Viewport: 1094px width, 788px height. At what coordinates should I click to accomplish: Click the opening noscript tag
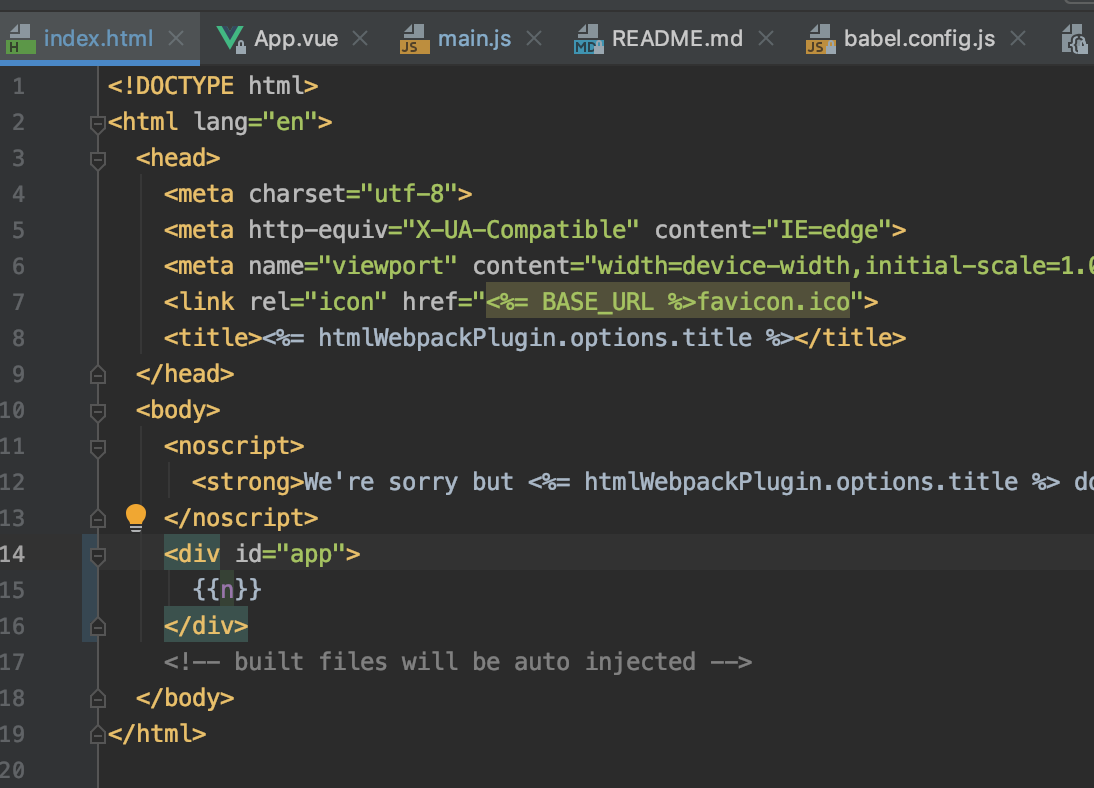point(234,446)
